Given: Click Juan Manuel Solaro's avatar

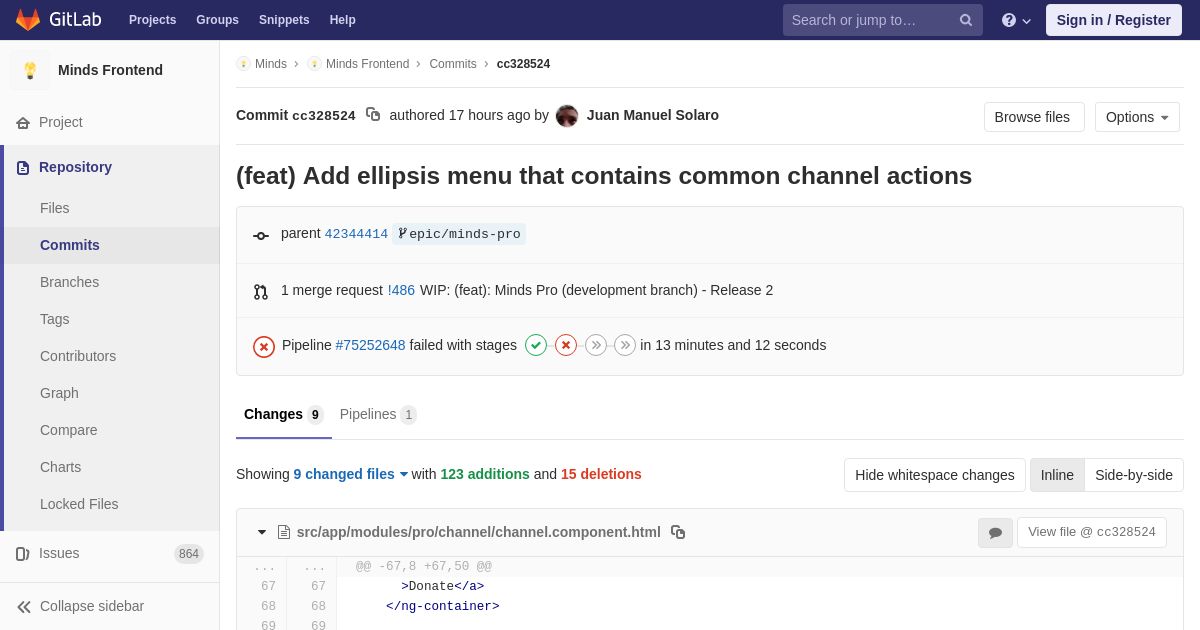Looking at the screenshot, I should pos(567,116).
